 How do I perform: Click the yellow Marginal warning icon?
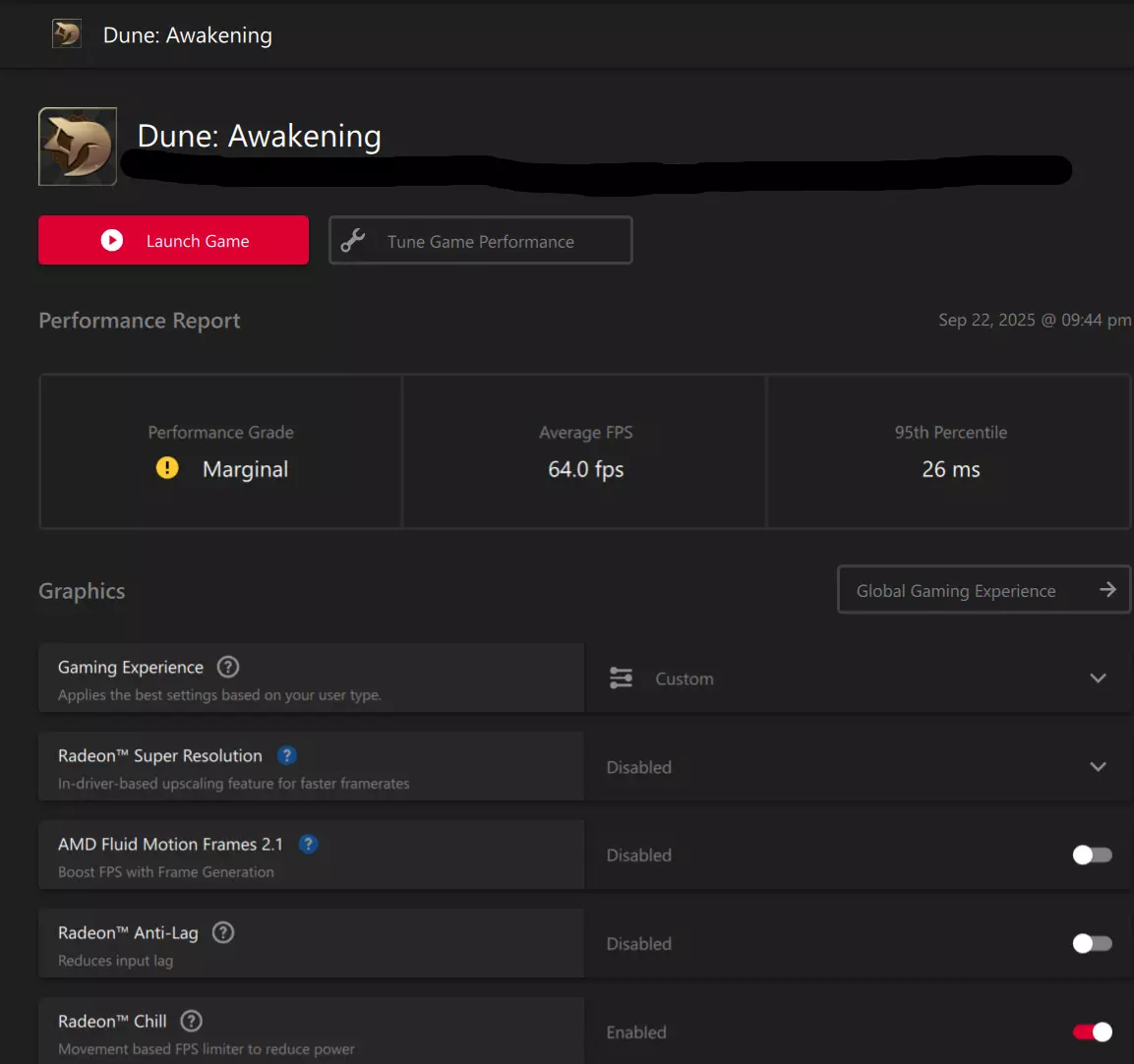coord(167,468)
